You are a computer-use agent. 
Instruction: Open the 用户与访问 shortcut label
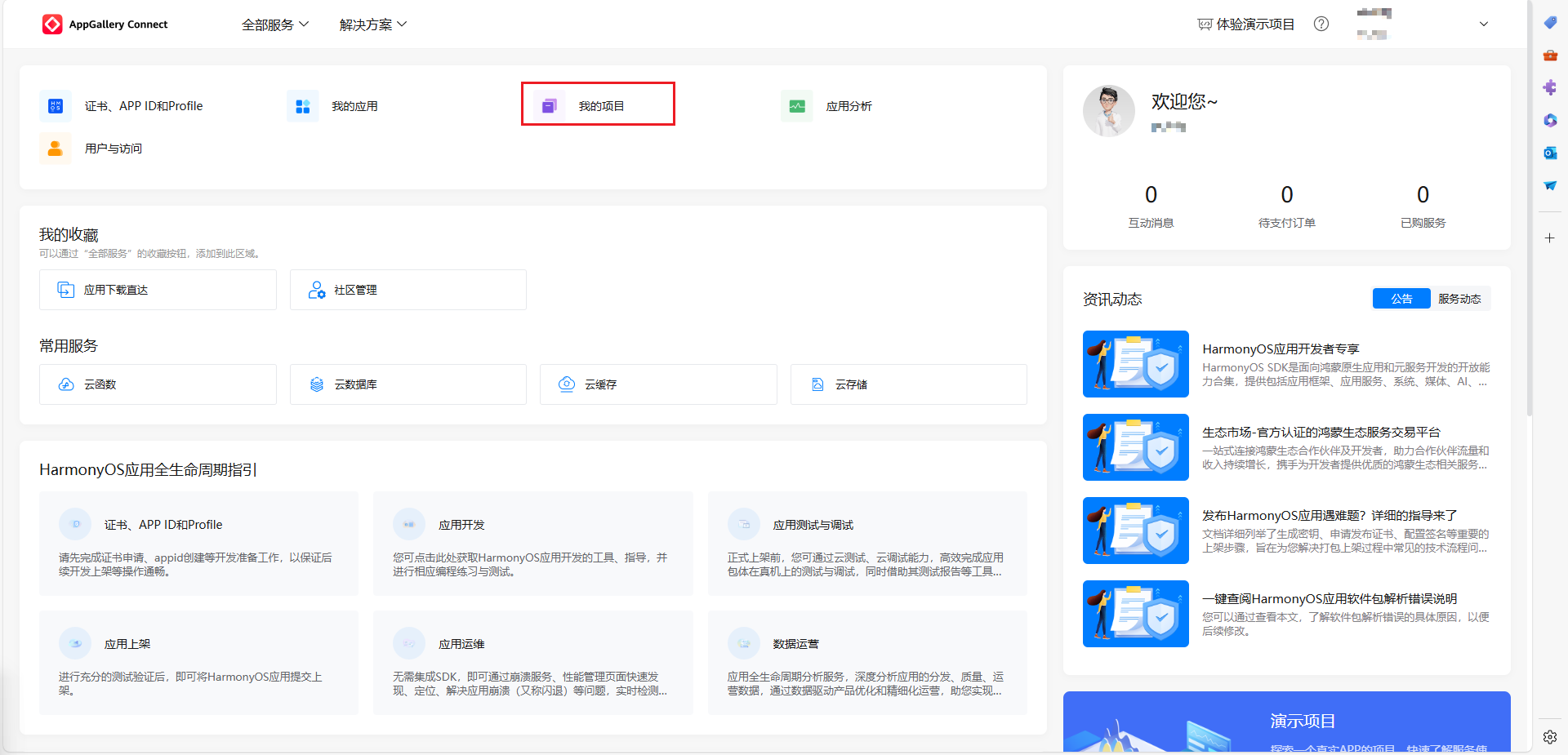tap(114, 149)
